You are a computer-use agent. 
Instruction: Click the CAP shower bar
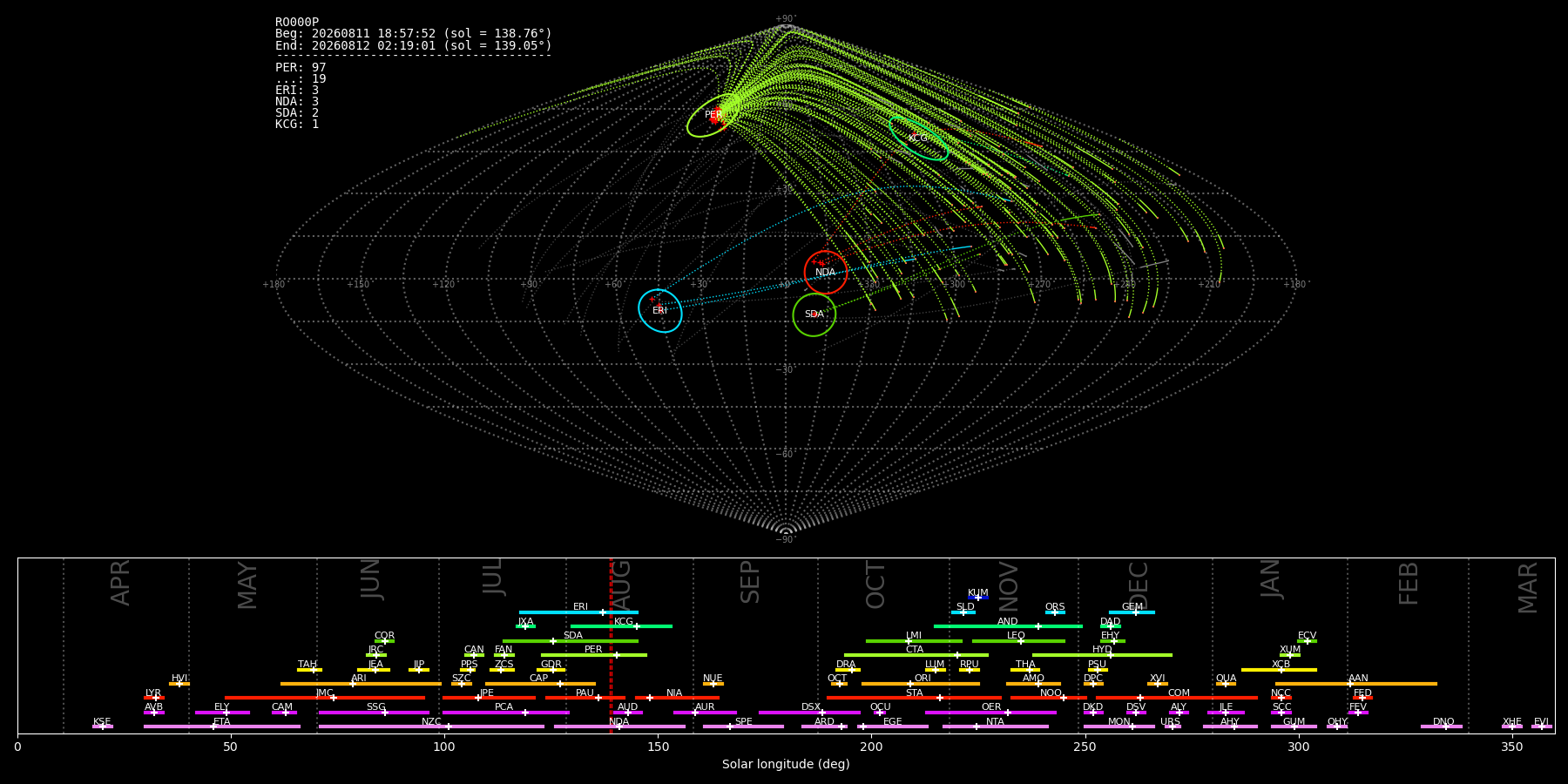click(540, 684)
